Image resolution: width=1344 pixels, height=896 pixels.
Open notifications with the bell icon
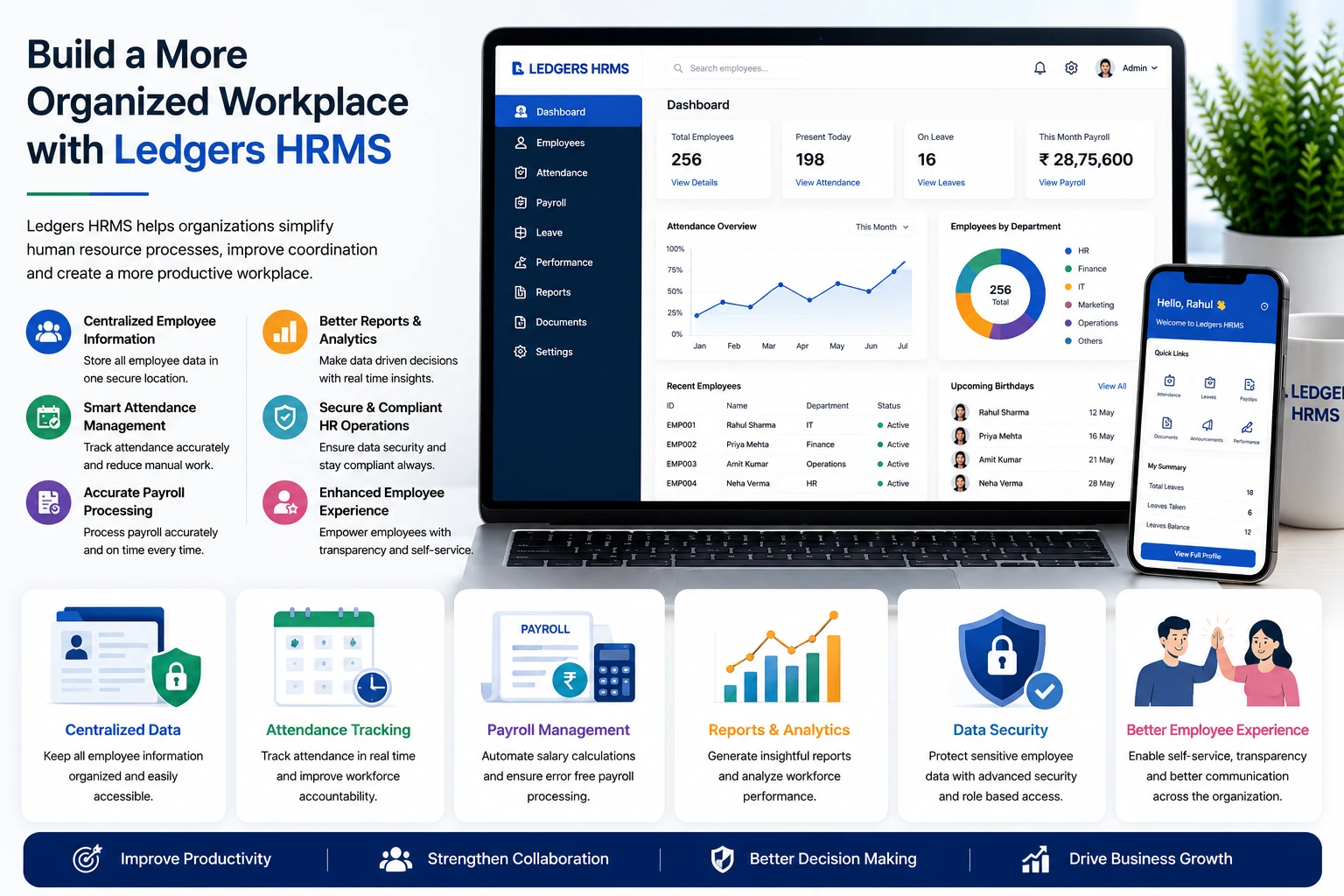click(1039, 68)
